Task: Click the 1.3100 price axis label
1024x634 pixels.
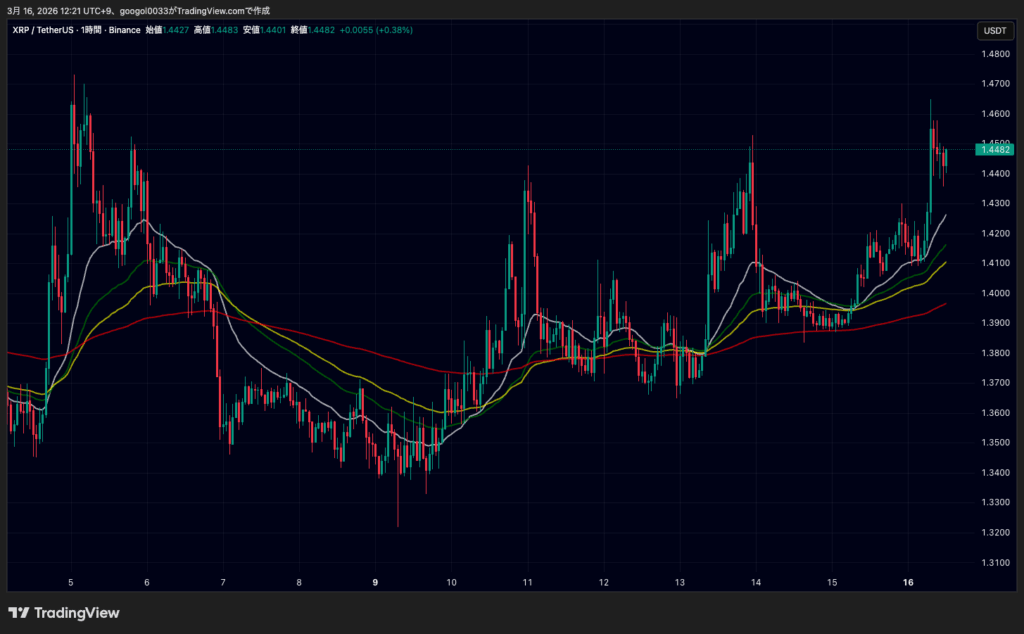Action: (994, 563)
